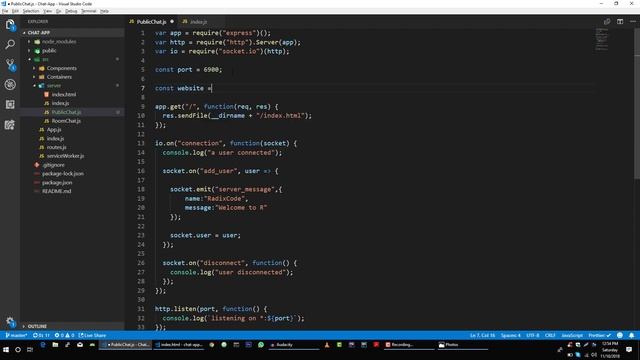This screenshot has width=640, height=360.
Task: Open the Edit menu
Action: pyautogui.click(x=15, y=11)
